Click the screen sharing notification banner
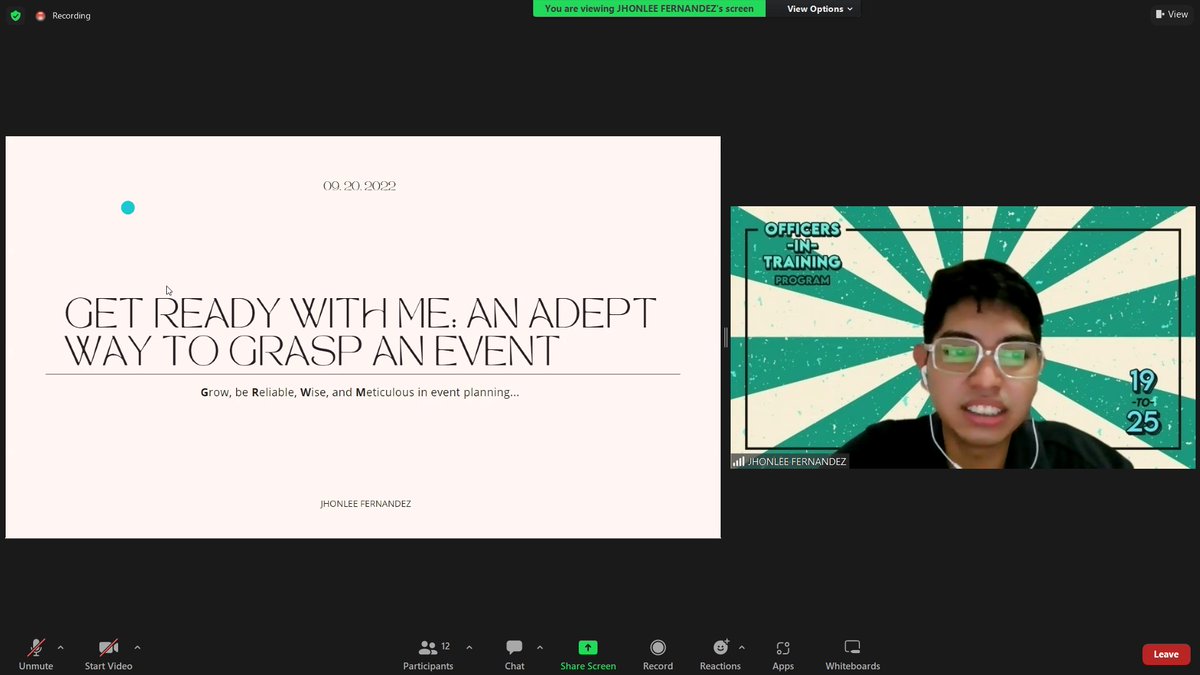Viewport: 1200px width, 675px height. coord(650,9)
